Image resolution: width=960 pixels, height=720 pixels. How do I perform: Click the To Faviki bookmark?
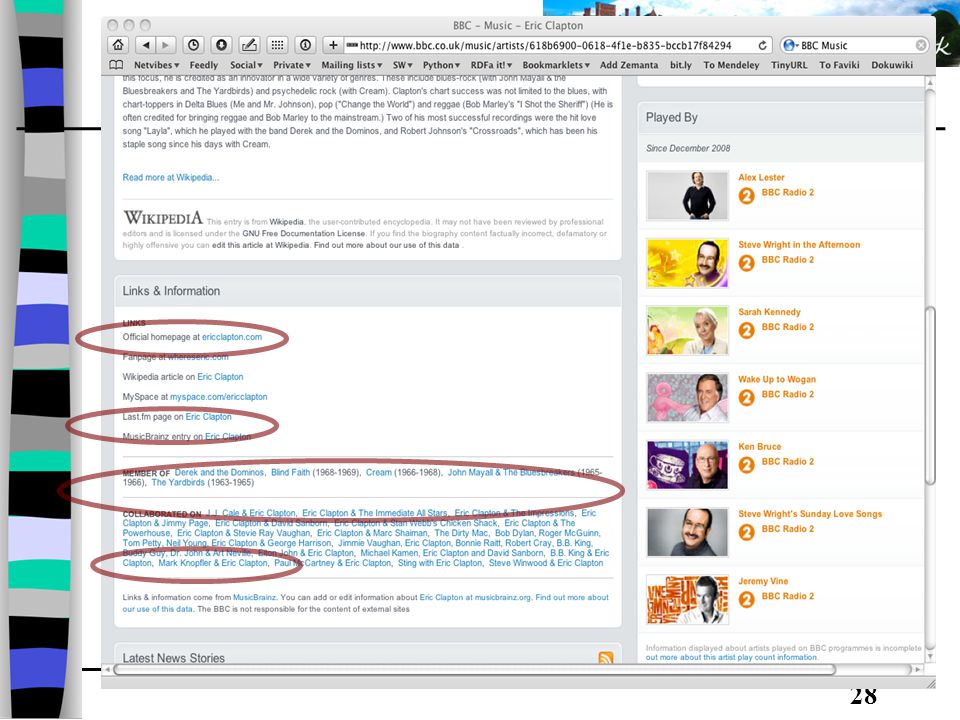click(839, 65)
